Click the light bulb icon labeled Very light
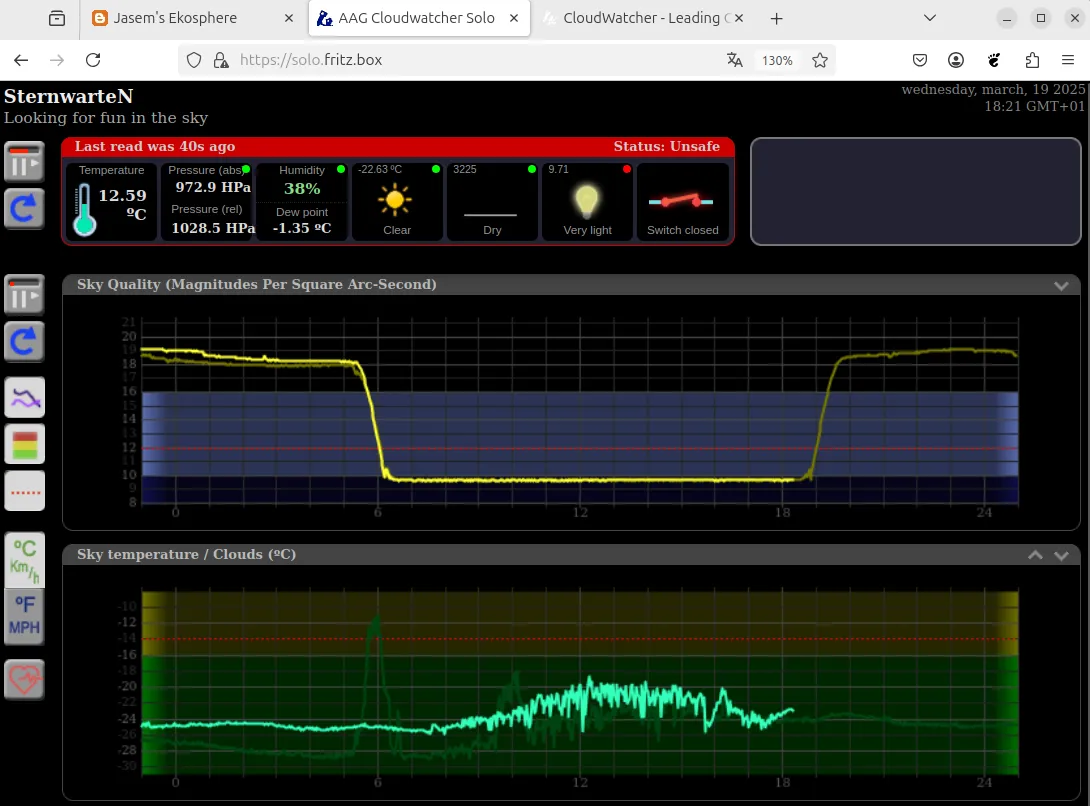The width and height of the screenshot is (1090, 806). click(587, 201)
